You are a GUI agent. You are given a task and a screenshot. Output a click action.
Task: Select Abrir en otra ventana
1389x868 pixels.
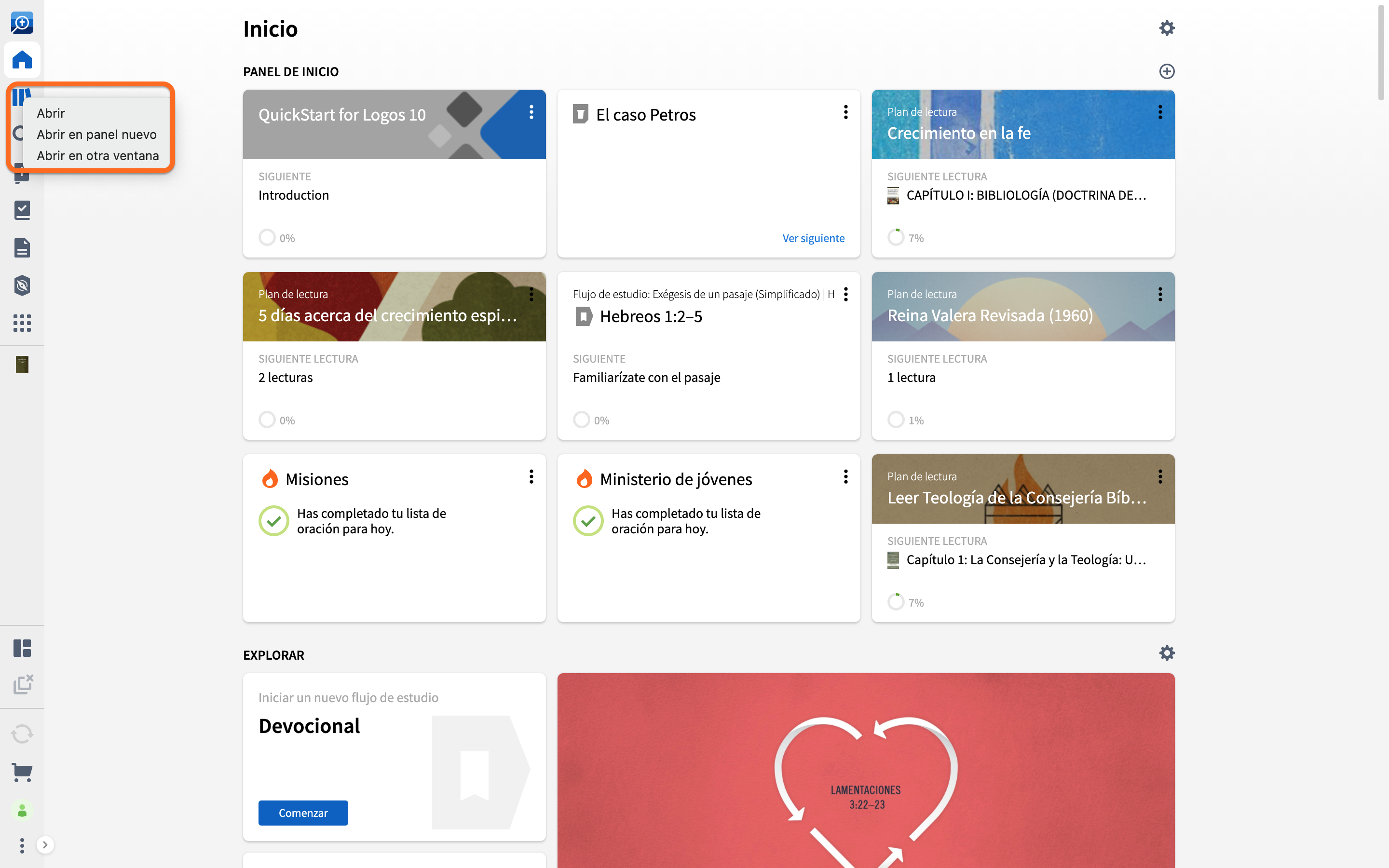(97, 156)
